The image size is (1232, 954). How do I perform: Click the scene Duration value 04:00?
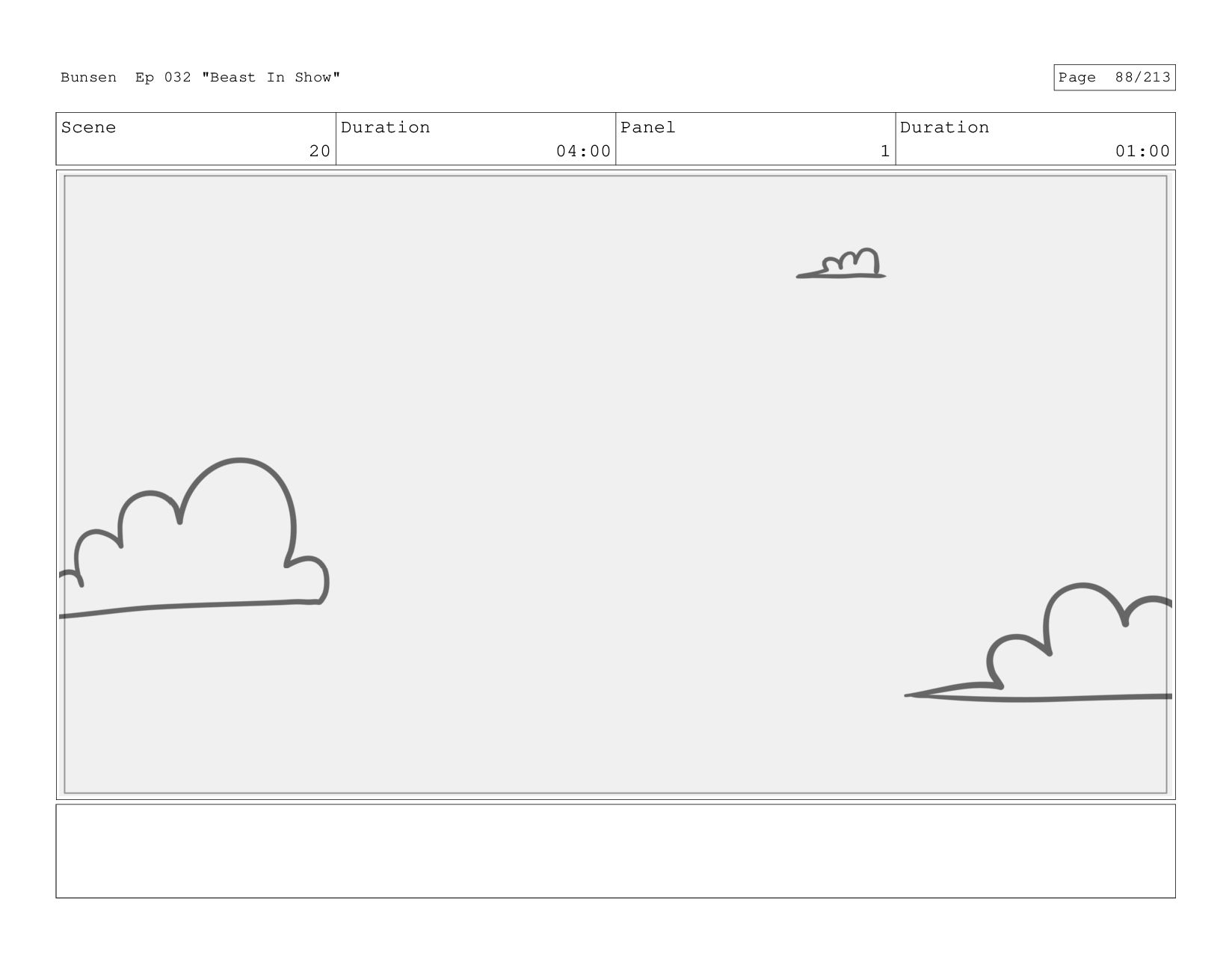tap(583, 151)
